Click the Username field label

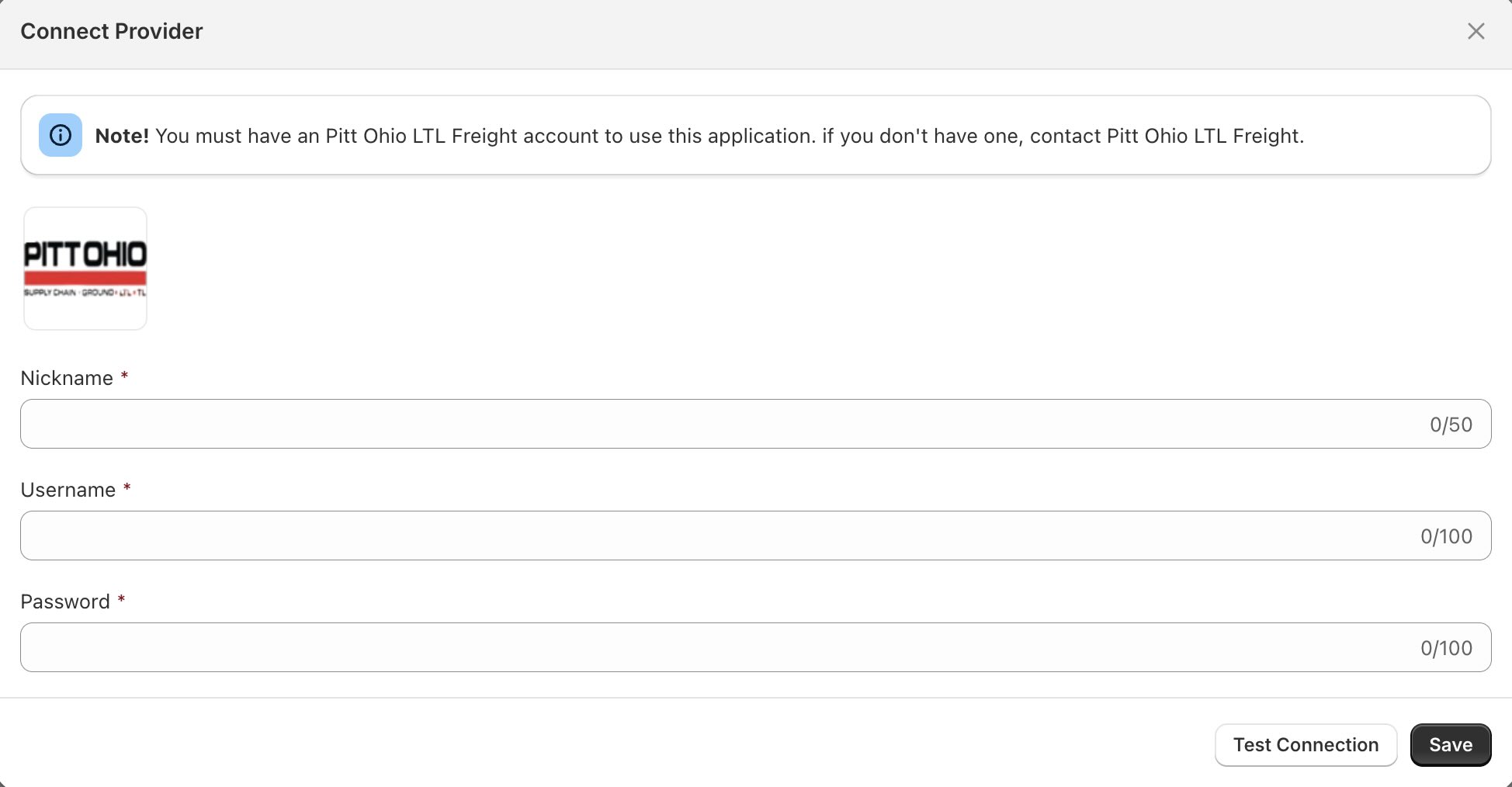[68, 490]
